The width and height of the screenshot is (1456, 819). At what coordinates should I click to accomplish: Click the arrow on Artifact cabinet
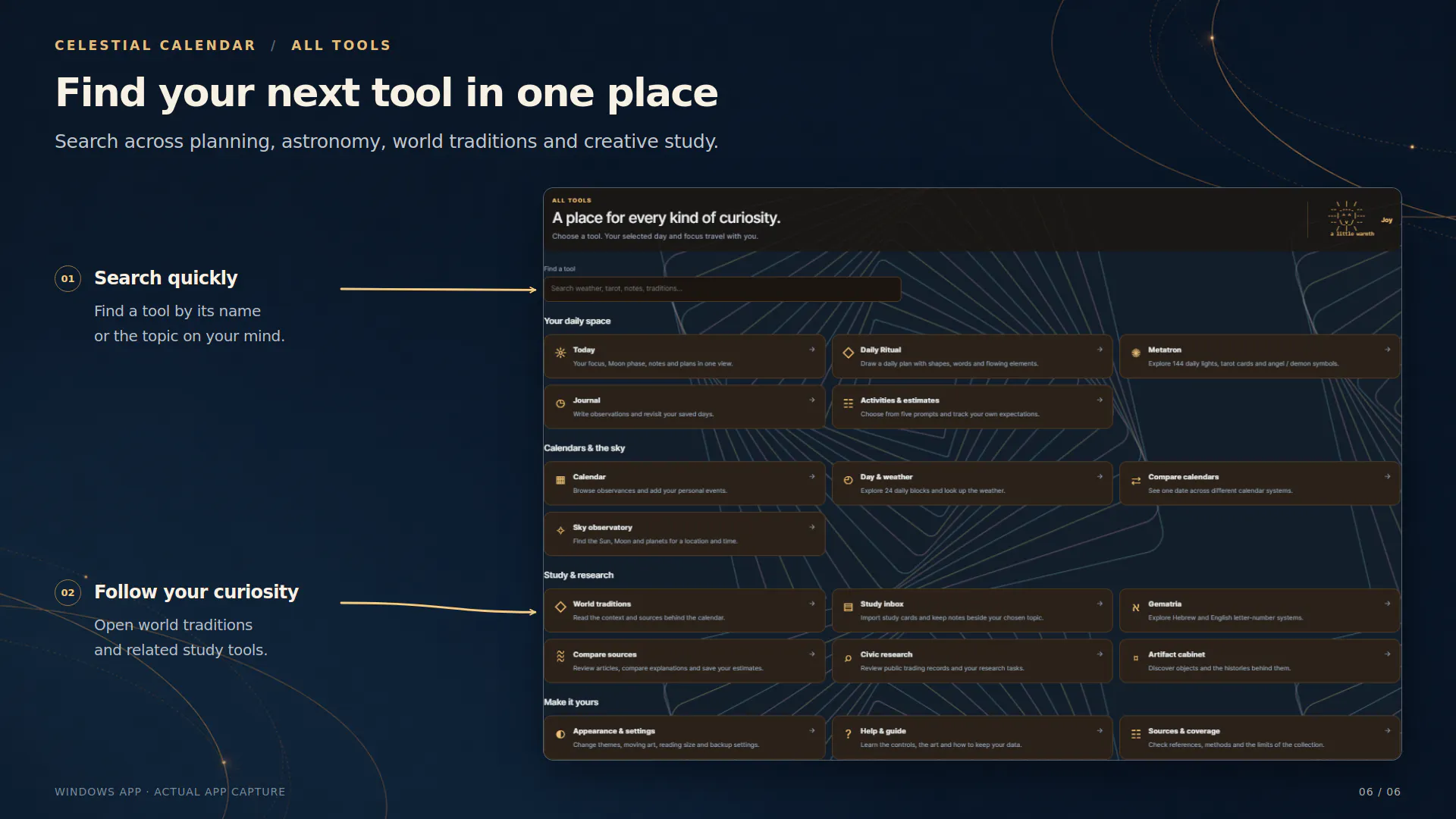pyautogui.click(x=1387, y=654)
